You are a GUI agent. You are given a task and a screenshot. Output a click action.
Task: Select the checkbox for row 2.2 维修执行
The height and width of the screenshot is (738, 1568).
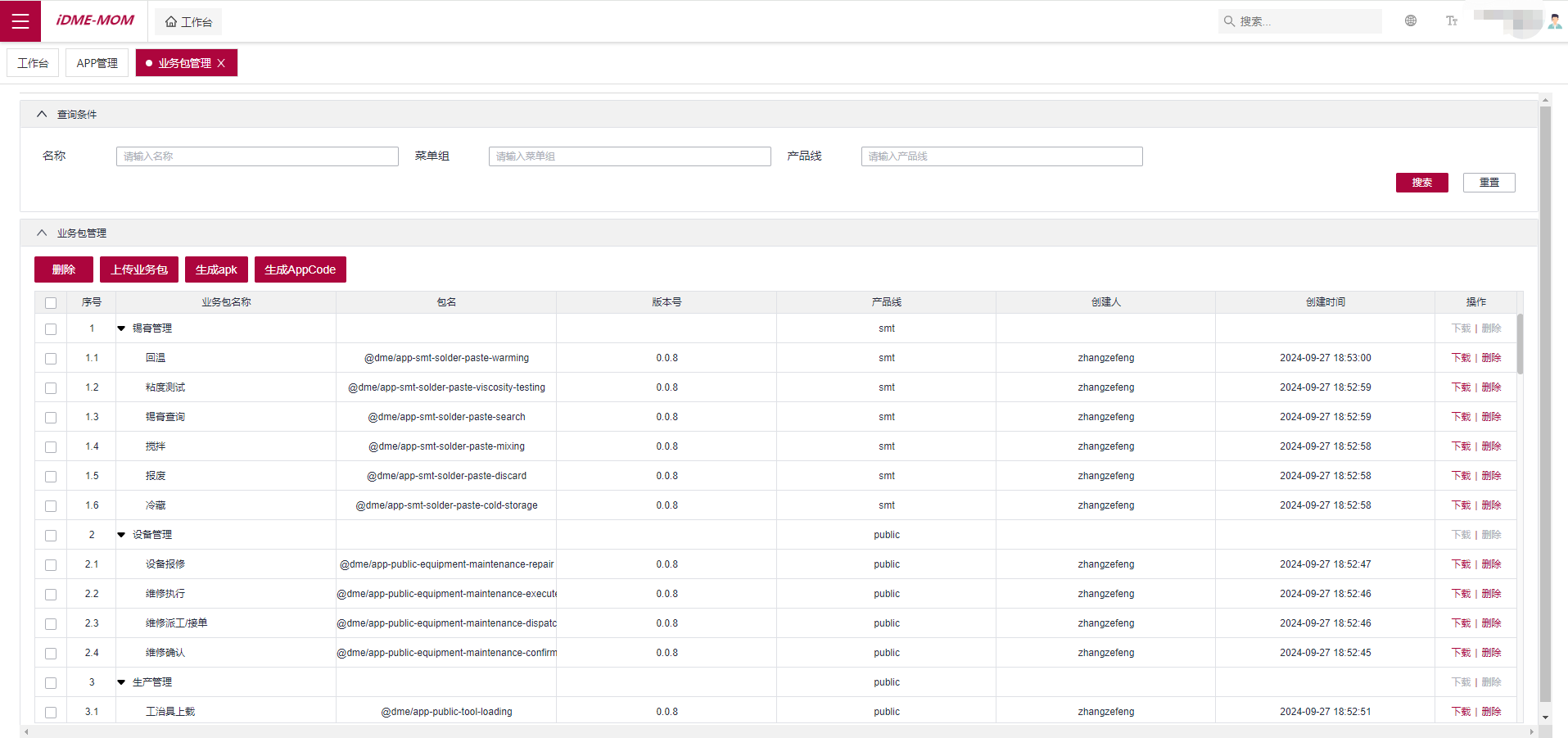pos(51,595)
